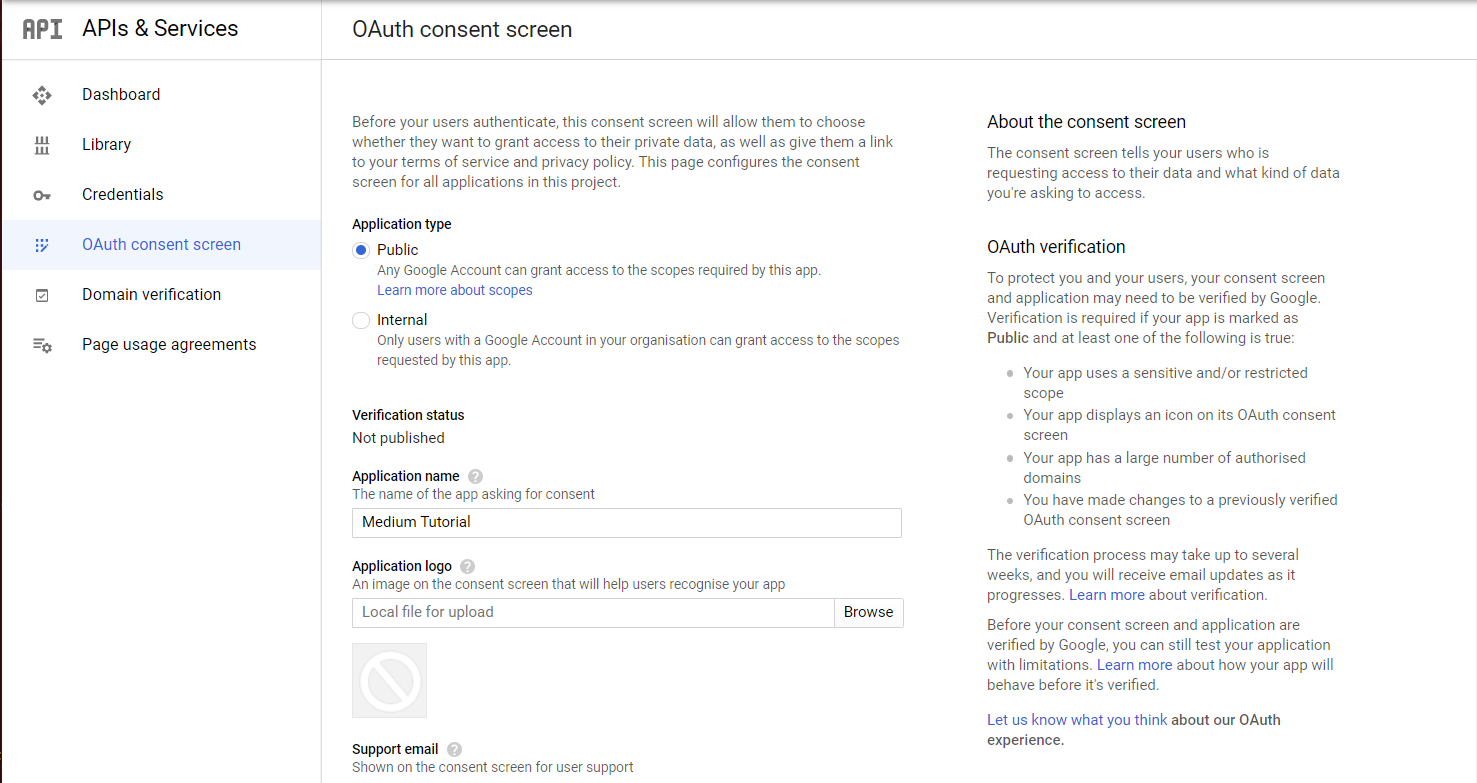Click the Browse button for logo
Screen dimensions: 1477x783
point(868,613)
